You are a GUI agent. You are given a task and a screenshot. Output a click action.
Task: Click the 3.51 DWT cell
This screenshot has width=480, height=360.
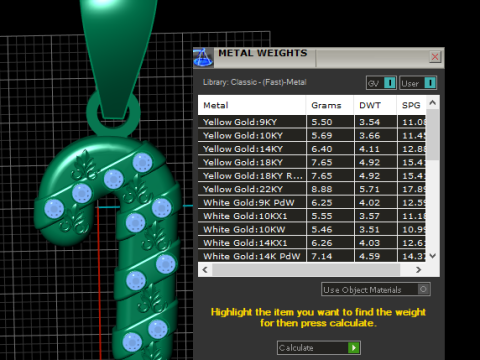click(x=376, y=229)
